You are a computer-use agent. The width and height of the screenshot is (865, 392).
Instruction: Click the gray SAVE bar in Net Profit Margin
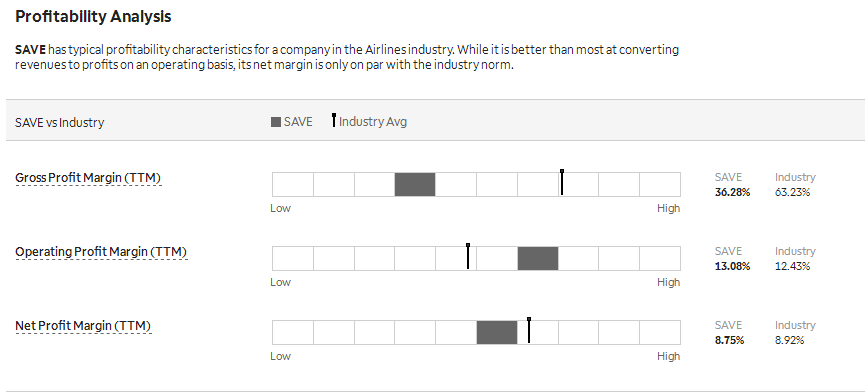click(497, 332)
